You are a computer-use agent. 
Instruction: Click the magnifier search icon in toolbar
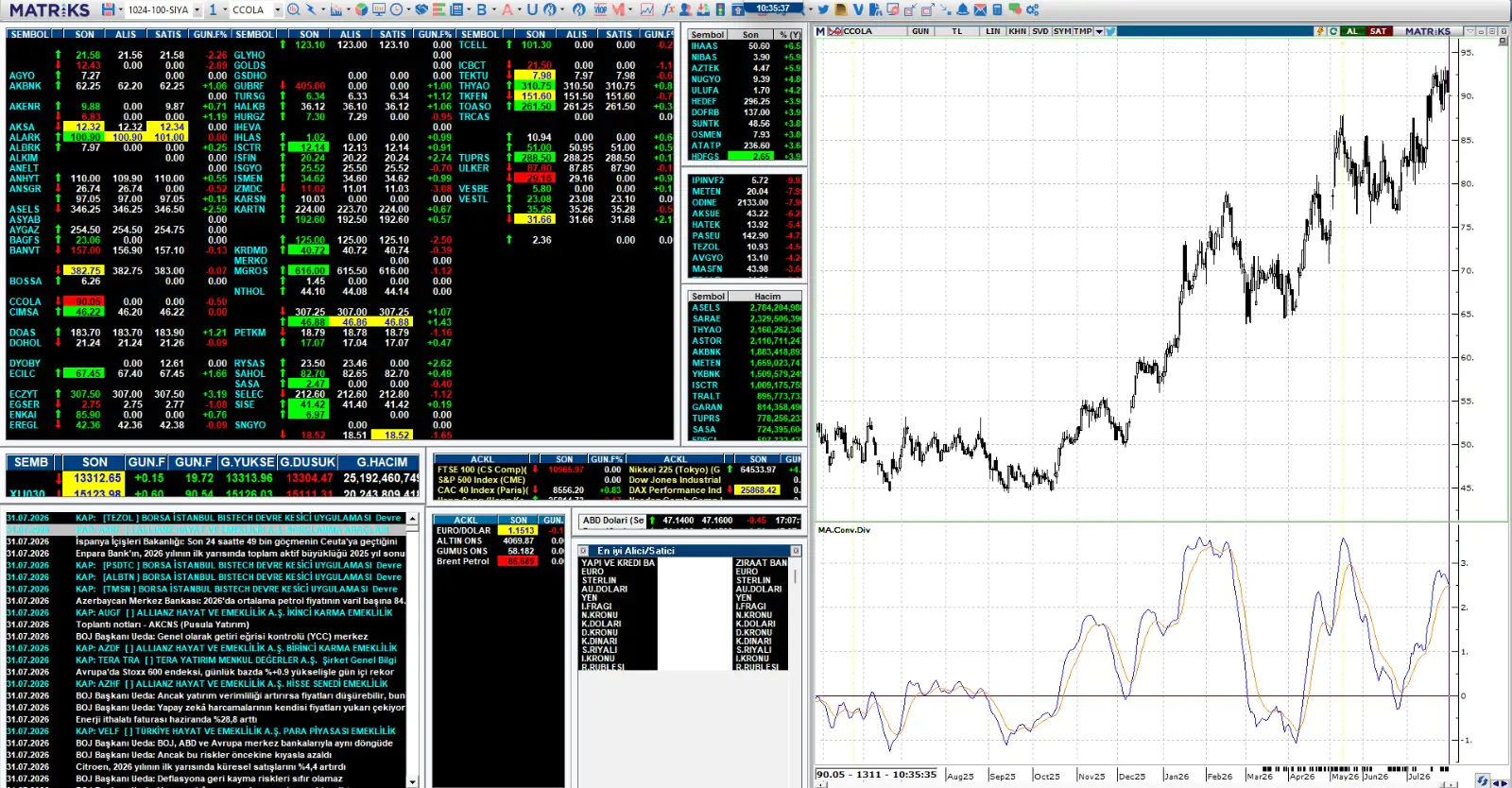pos(294,9)
